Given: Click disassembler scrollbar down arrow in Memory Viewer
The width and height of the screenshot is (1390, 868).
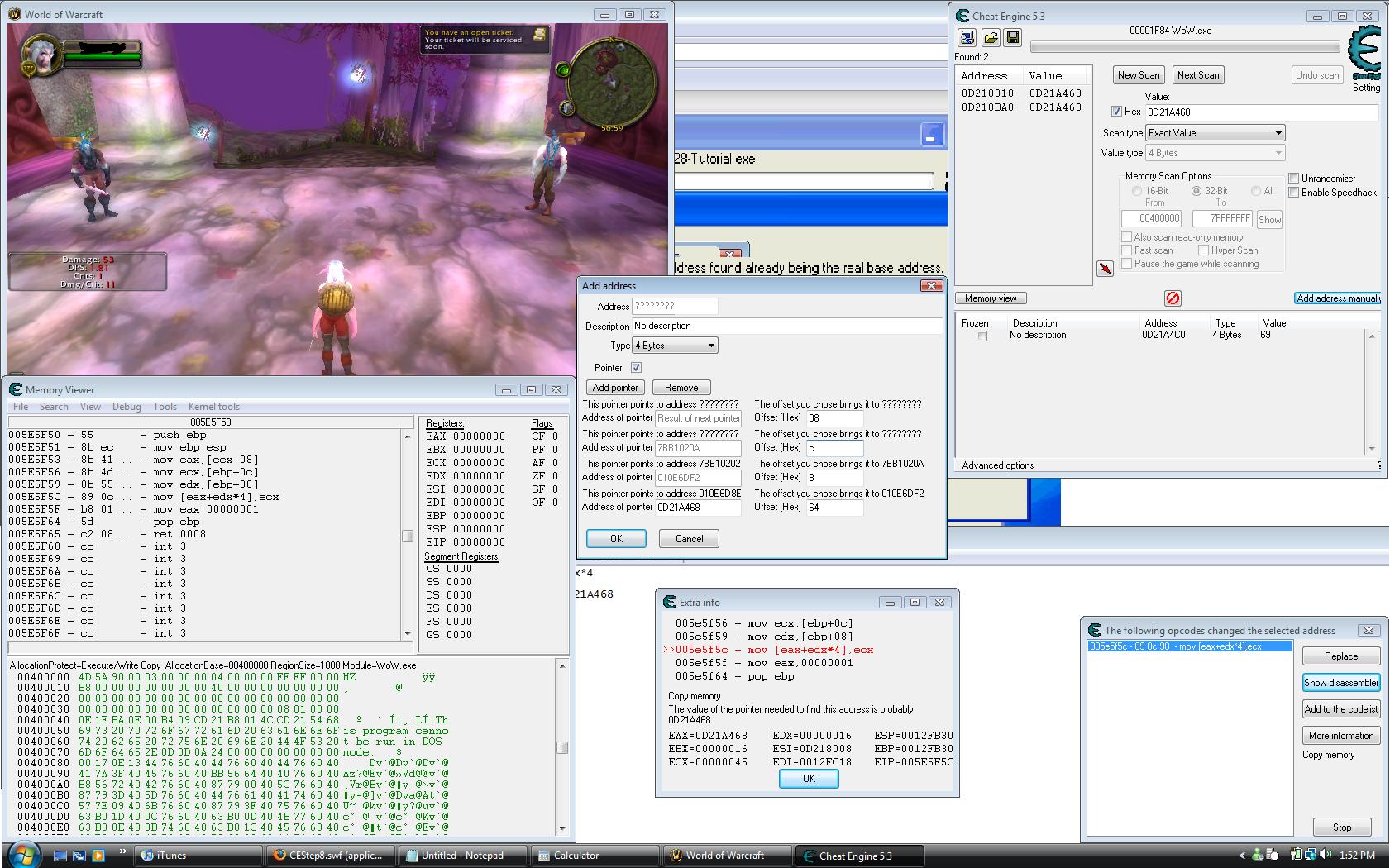Looking at the screenshot, I should tap(408, 633).
